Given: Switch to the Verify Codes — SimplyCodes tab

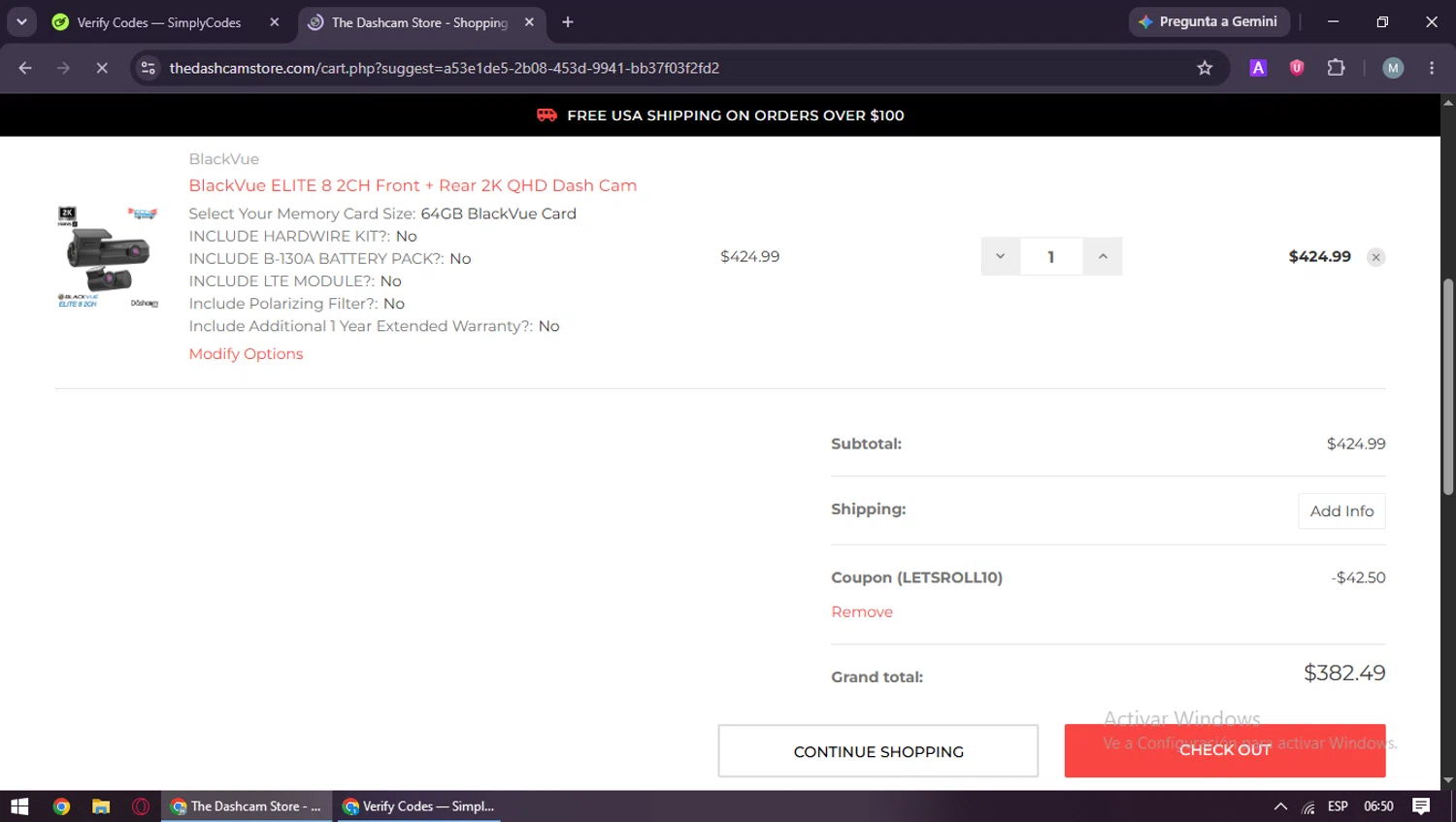Looking at the screenshot, I should pyautogui.click(x=160, y=22).
